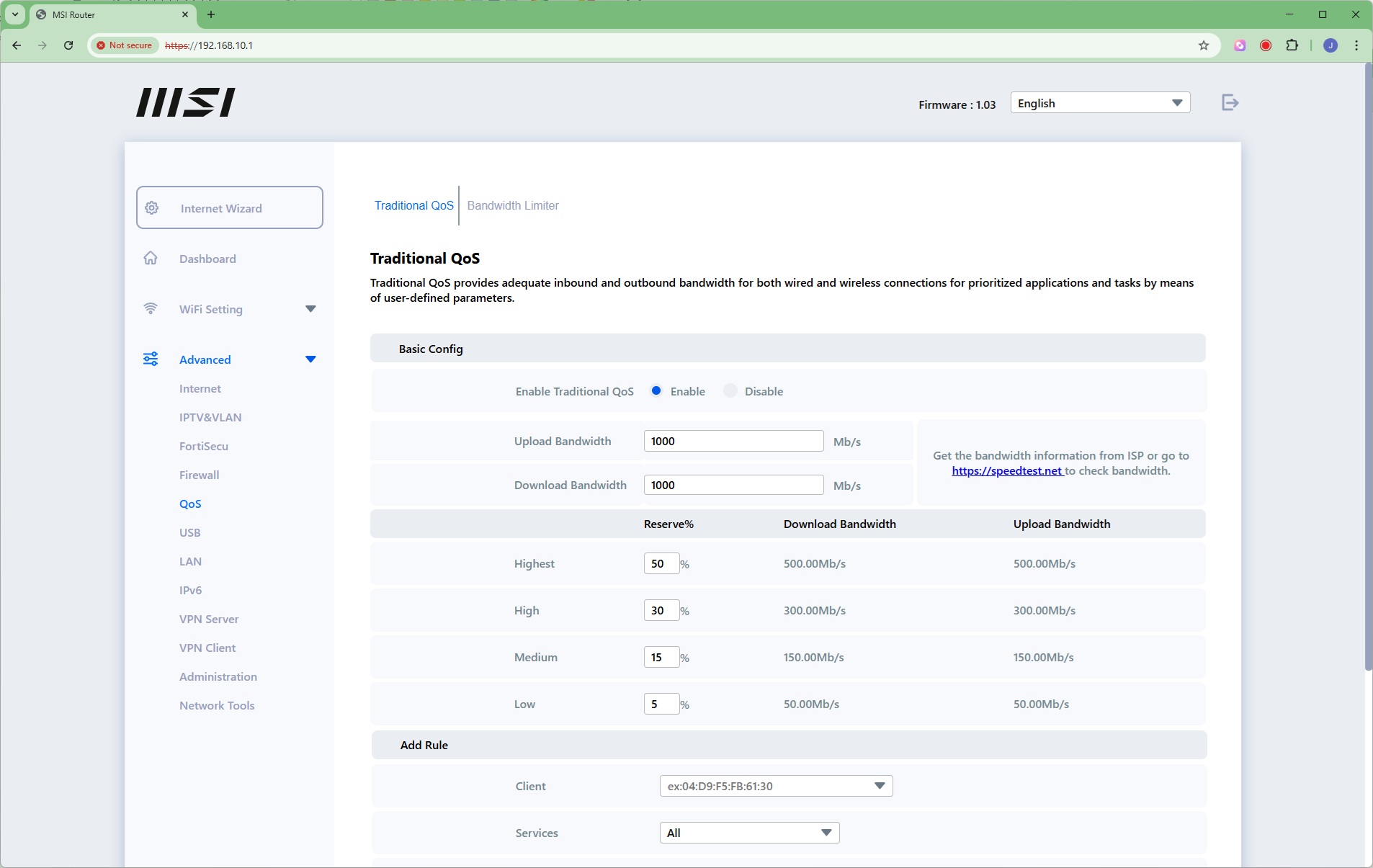Select the Disable radio for Traditional QoS
Screen dimensions: 1373x868
730,391
